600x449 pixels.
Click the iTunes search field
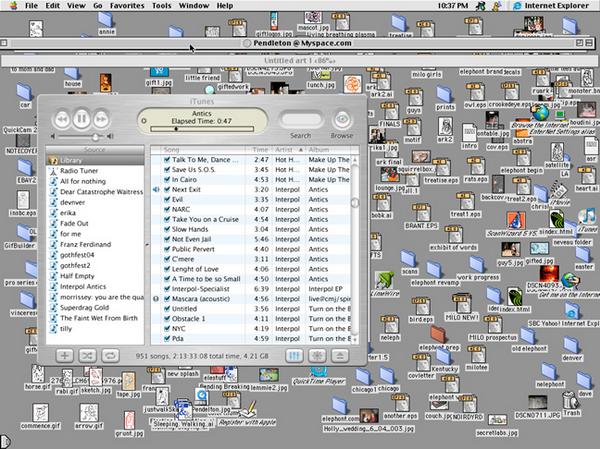coord(301,120)
